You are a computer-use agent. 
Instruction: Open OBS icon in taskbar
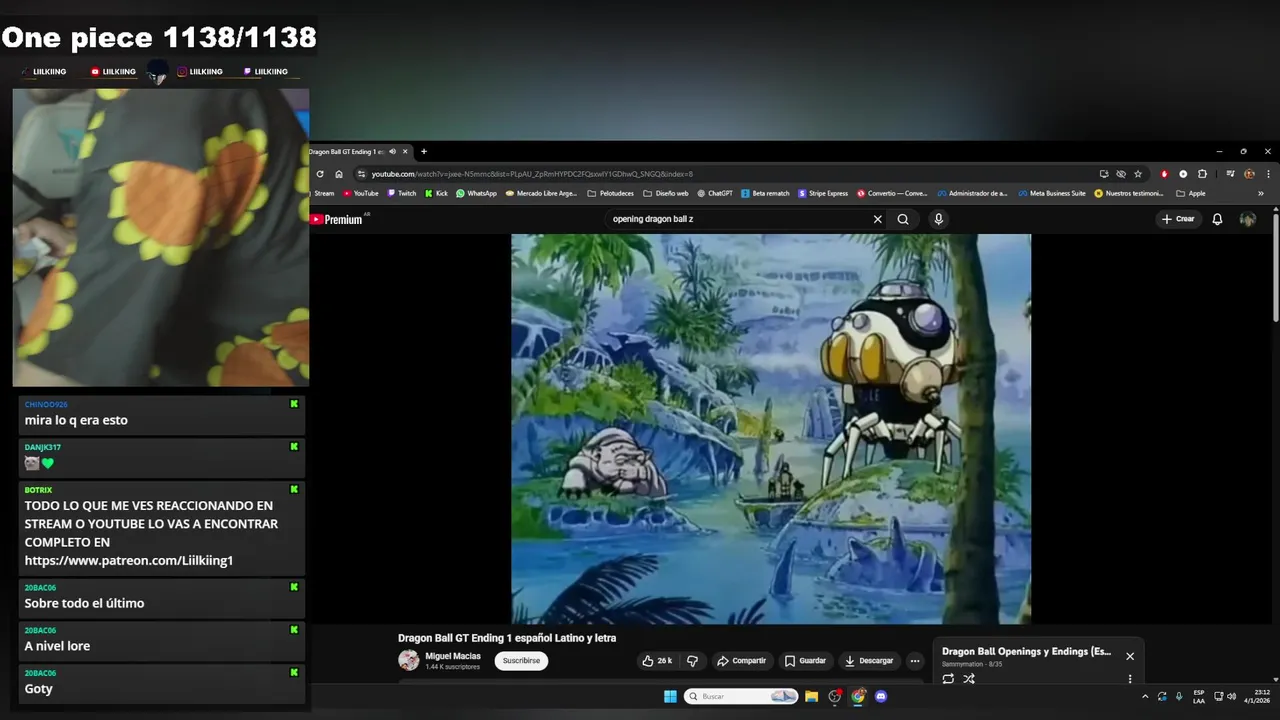[x=835, y=696]
